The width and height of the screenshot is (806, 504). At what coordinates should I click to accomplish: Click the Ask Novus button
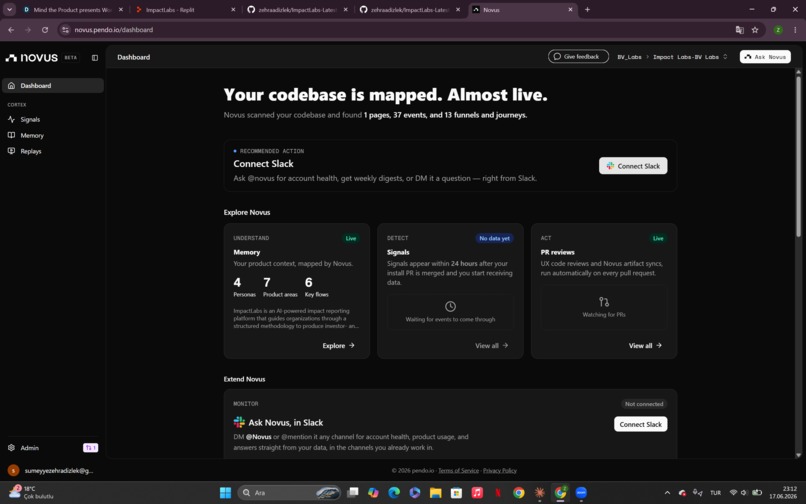pyautogui.click(x=765, y=57)
